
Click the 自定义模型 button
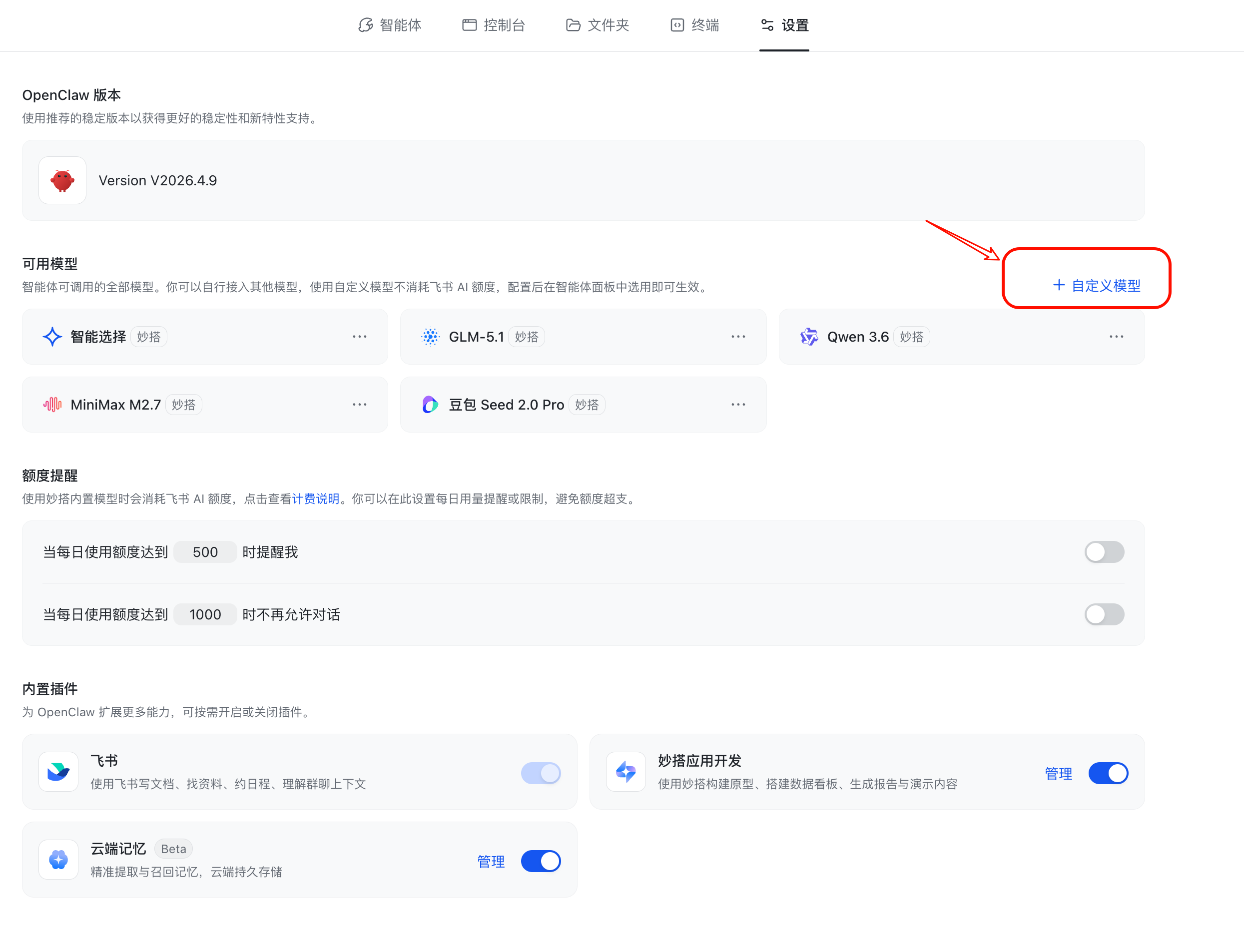tap(1096, 286)
